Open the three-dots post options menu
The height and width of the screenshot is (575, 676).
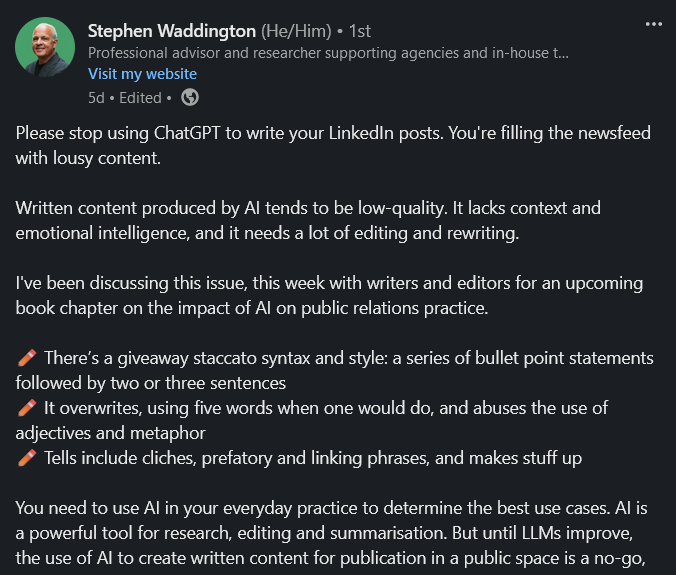click(x=654, y=24)
